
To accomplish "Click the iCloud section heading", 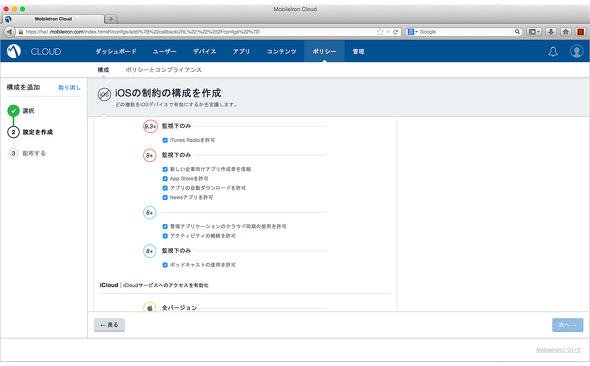I will [x=109, y=285].
